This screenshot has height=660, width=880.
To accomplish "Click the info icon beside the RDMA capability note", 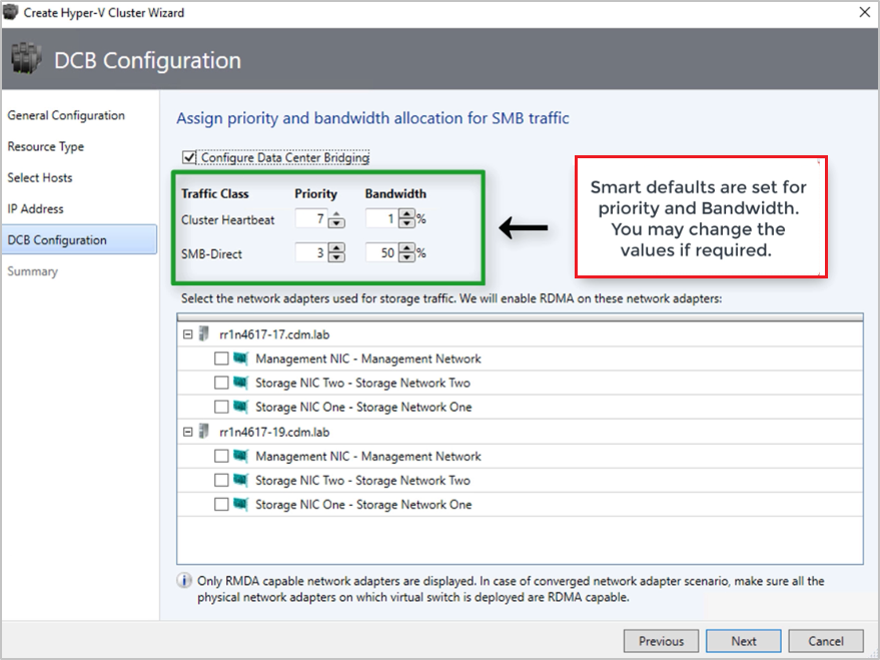I will point(183,579).
